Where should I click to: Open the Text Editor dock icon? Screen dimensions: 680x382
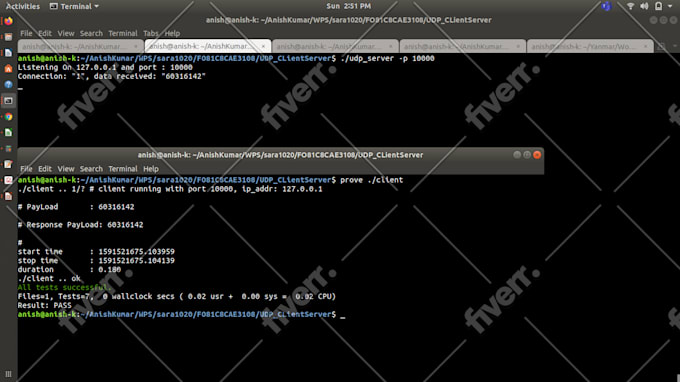tap(8, 164)
